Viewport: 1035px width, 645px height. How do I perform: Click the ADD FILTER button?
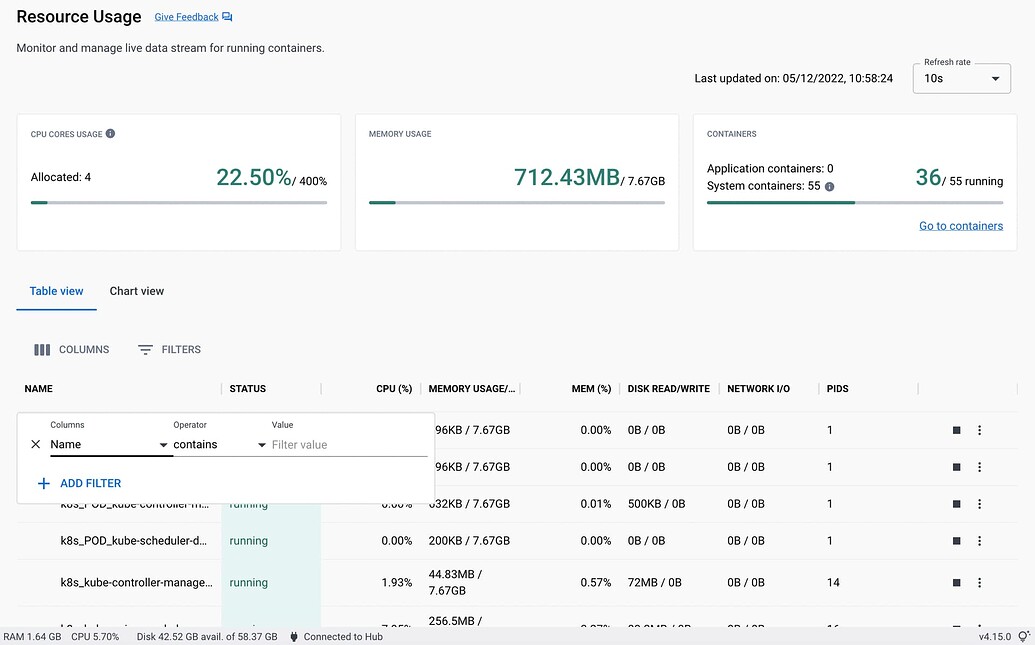click(x=78, y=483)
